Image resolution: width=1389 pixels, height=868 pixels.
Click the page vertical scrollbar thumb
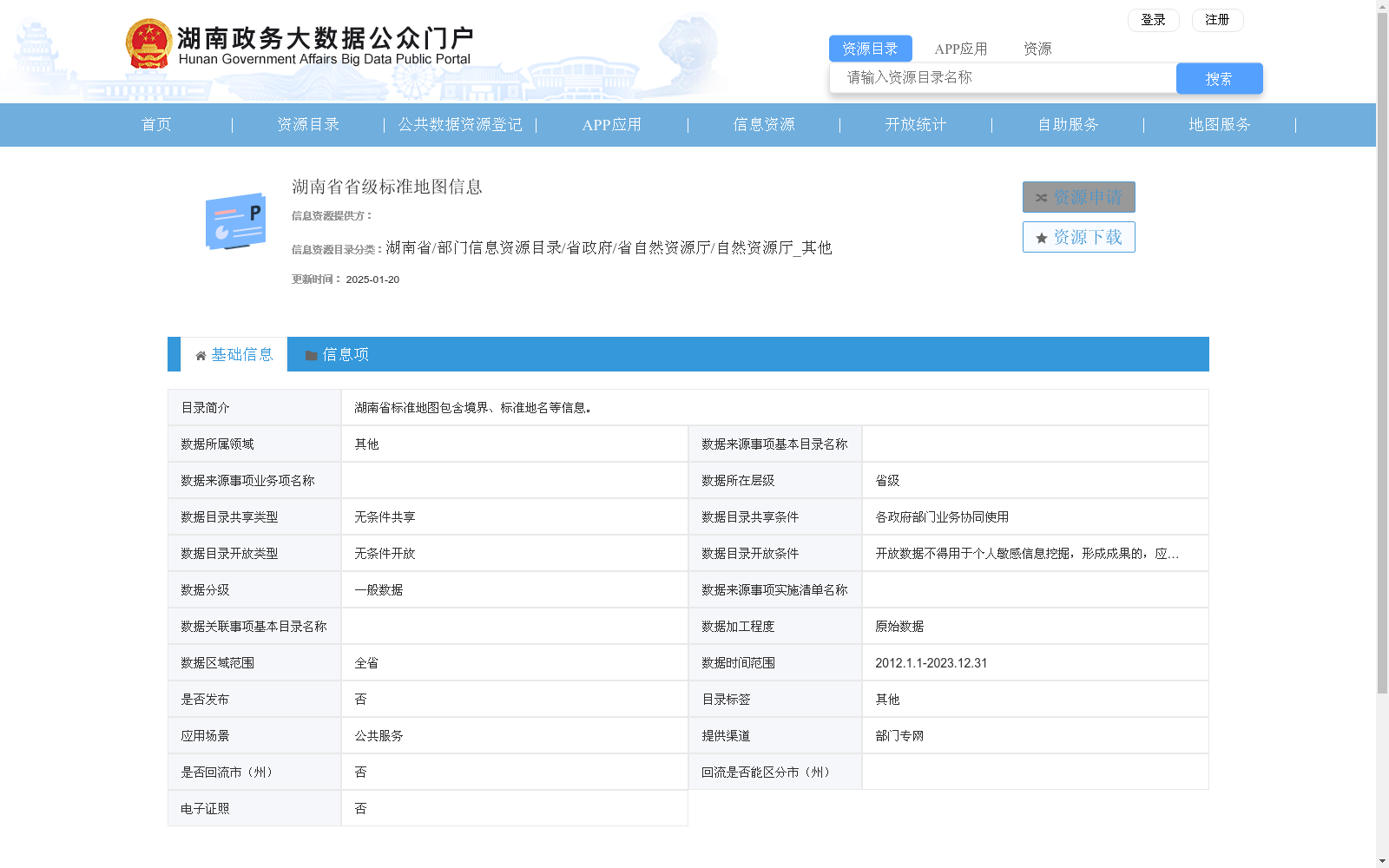[1382, 353]
